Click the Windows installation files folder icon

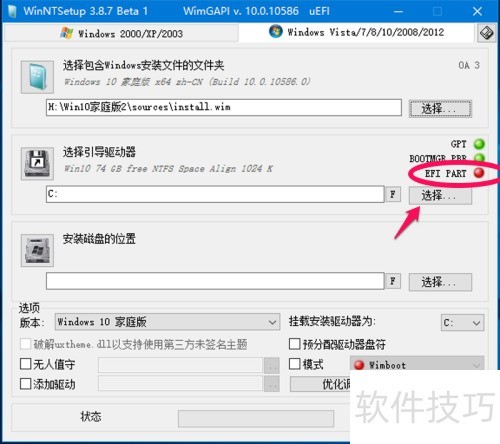[x=37, y=77]
